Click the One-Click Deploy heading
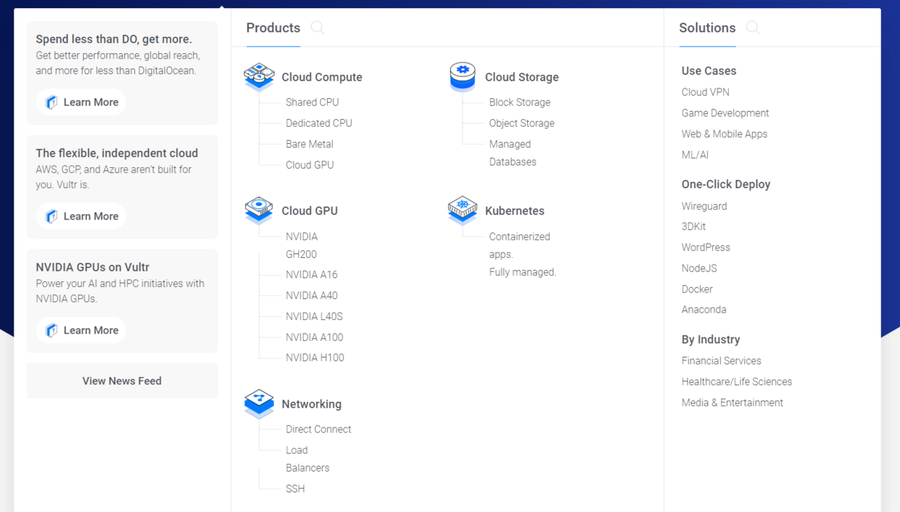Image resolution: width=900 pixels, height=512 pixels. point(726,184)
